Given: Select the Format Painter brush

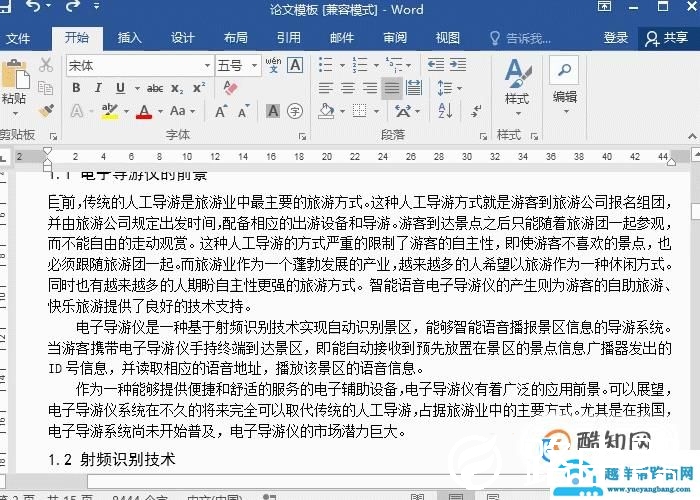Looking at the screenshot, I should pyautogui.click(x=46, y=110).
